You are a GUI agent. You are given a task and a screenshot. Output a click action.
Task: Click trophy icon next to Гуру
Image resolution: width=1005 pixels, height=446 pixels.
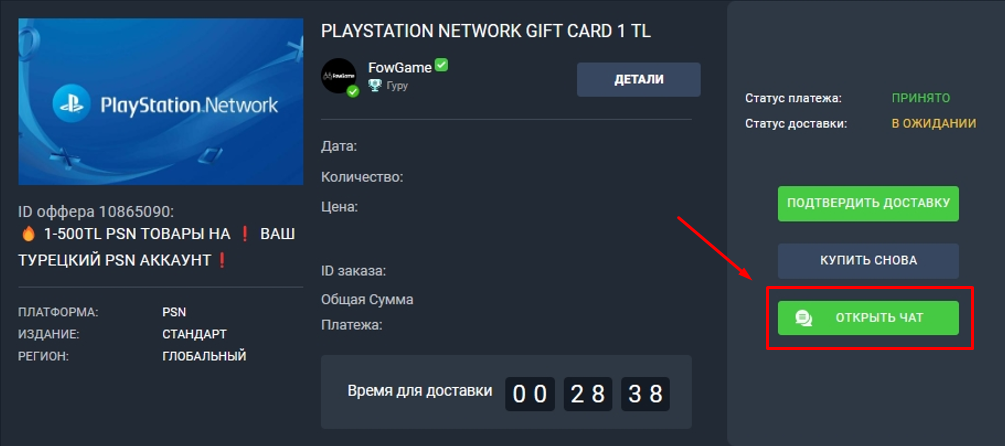click(x=375, y=85)
